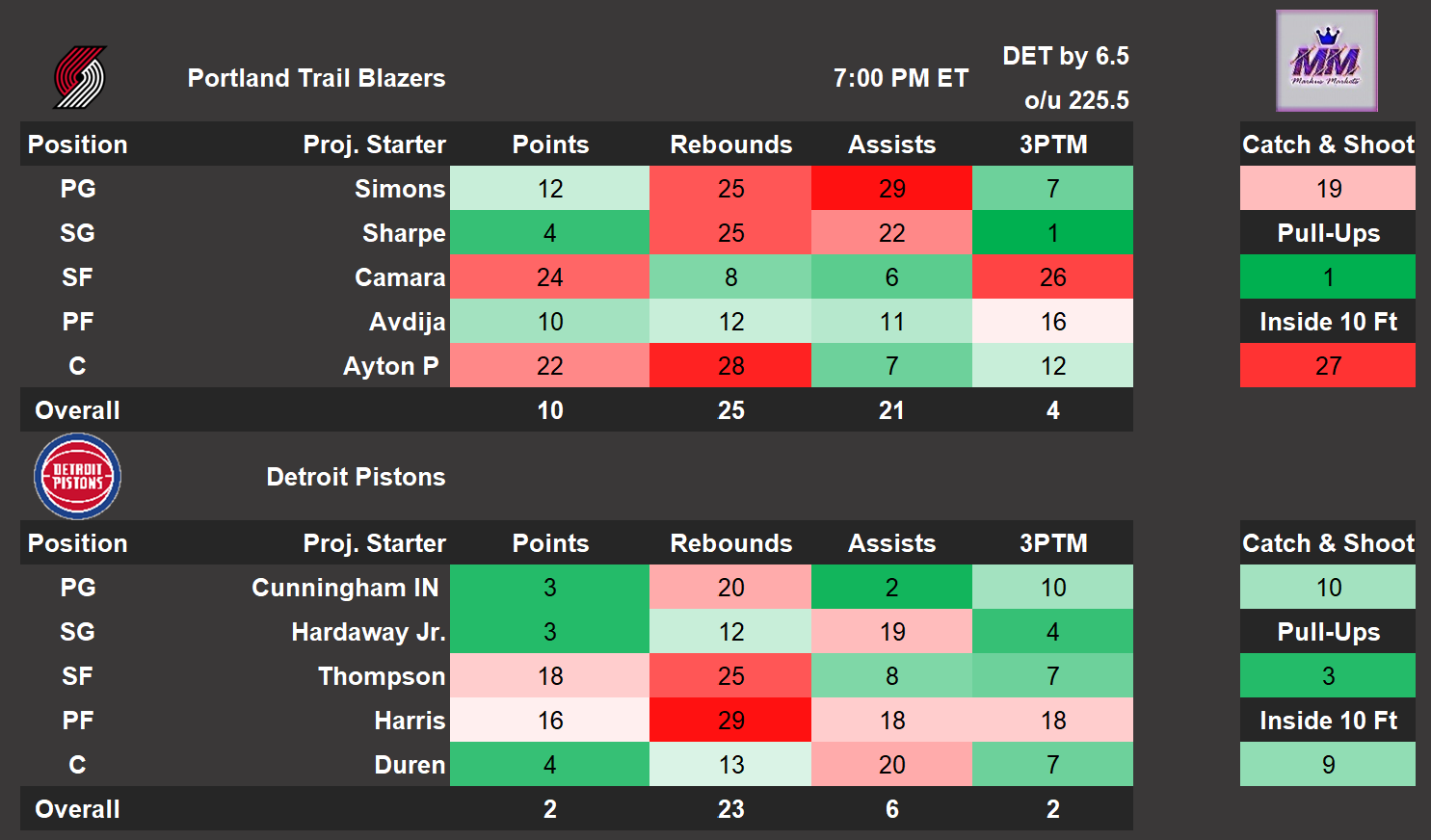
Task: Click the Detroit Pistons logo
Action: 77,477
